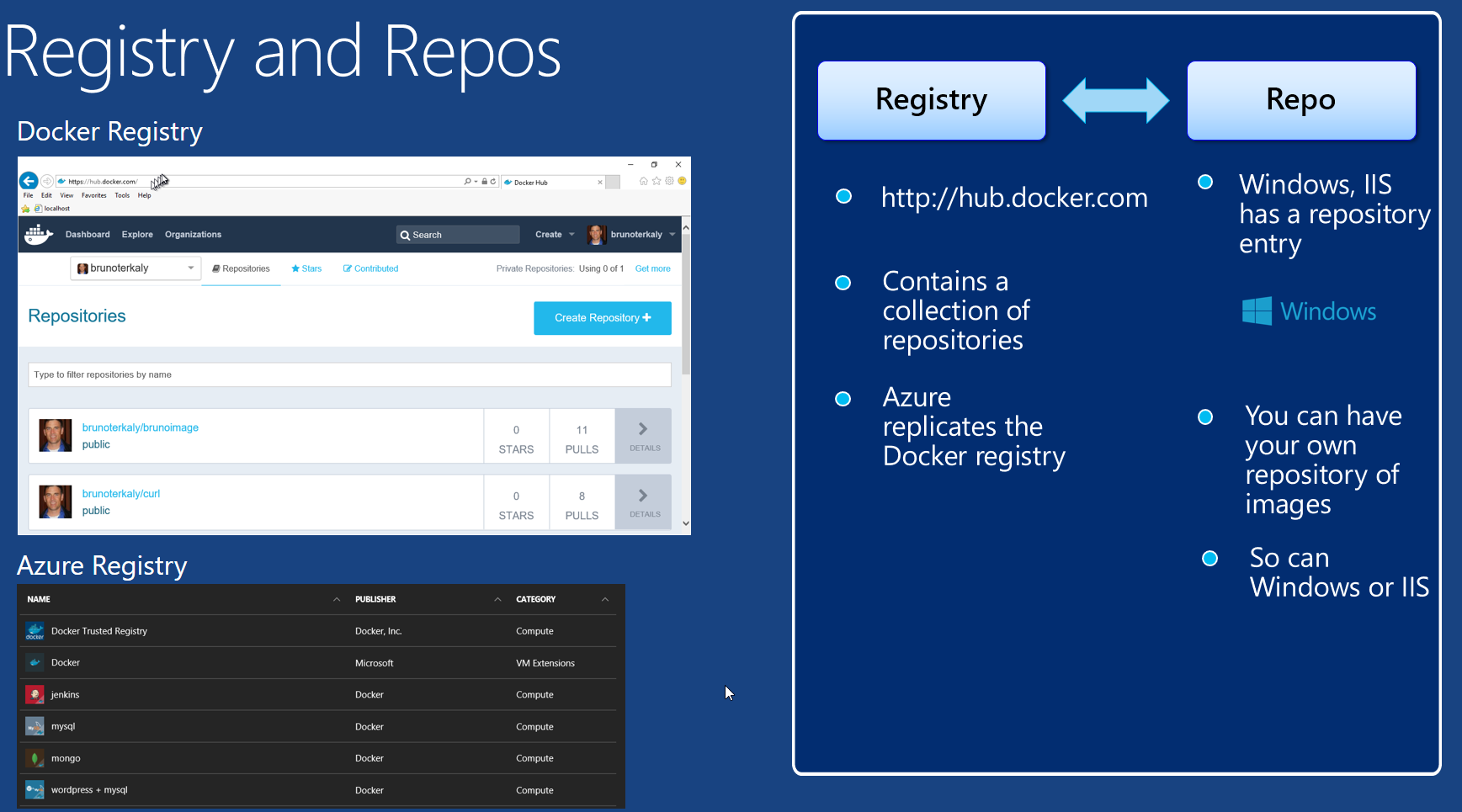Click the add-to-favorites-bar star icon

click(x=25, y=209)
